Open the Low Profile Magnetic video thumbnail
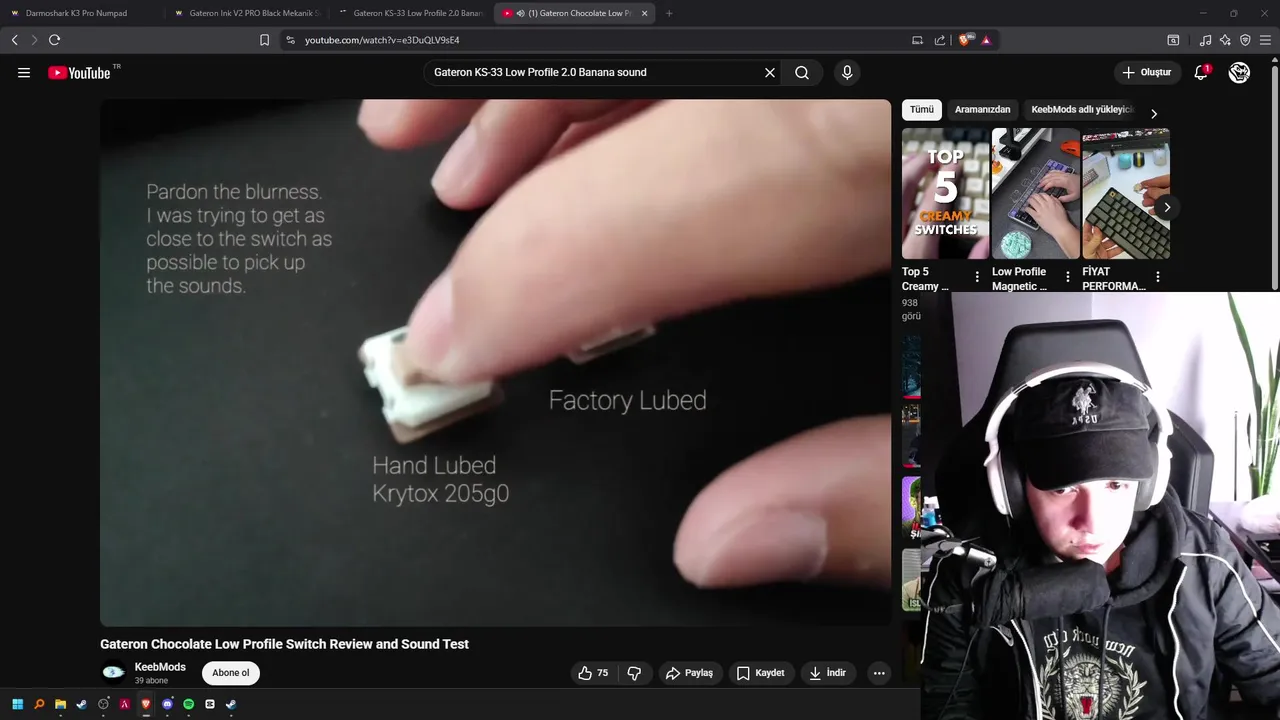Viewport: 1280px width, 720px height. [1036, 193]
